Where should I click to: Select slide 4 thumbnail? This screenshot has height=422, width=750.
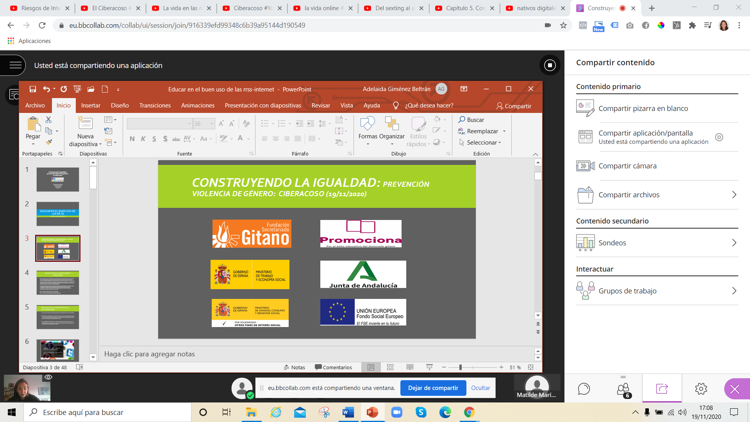click(58, 283)
